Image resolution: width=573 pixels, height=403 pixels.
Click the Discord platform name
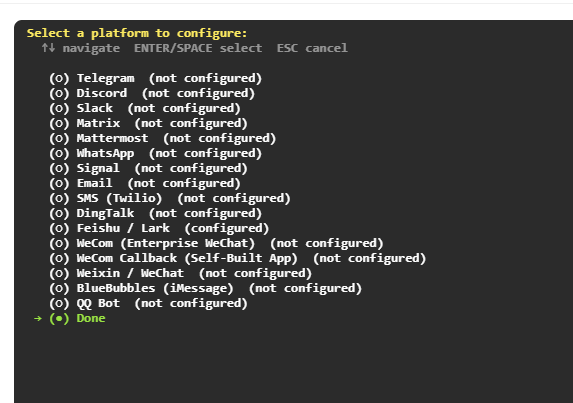coord(102,93)
